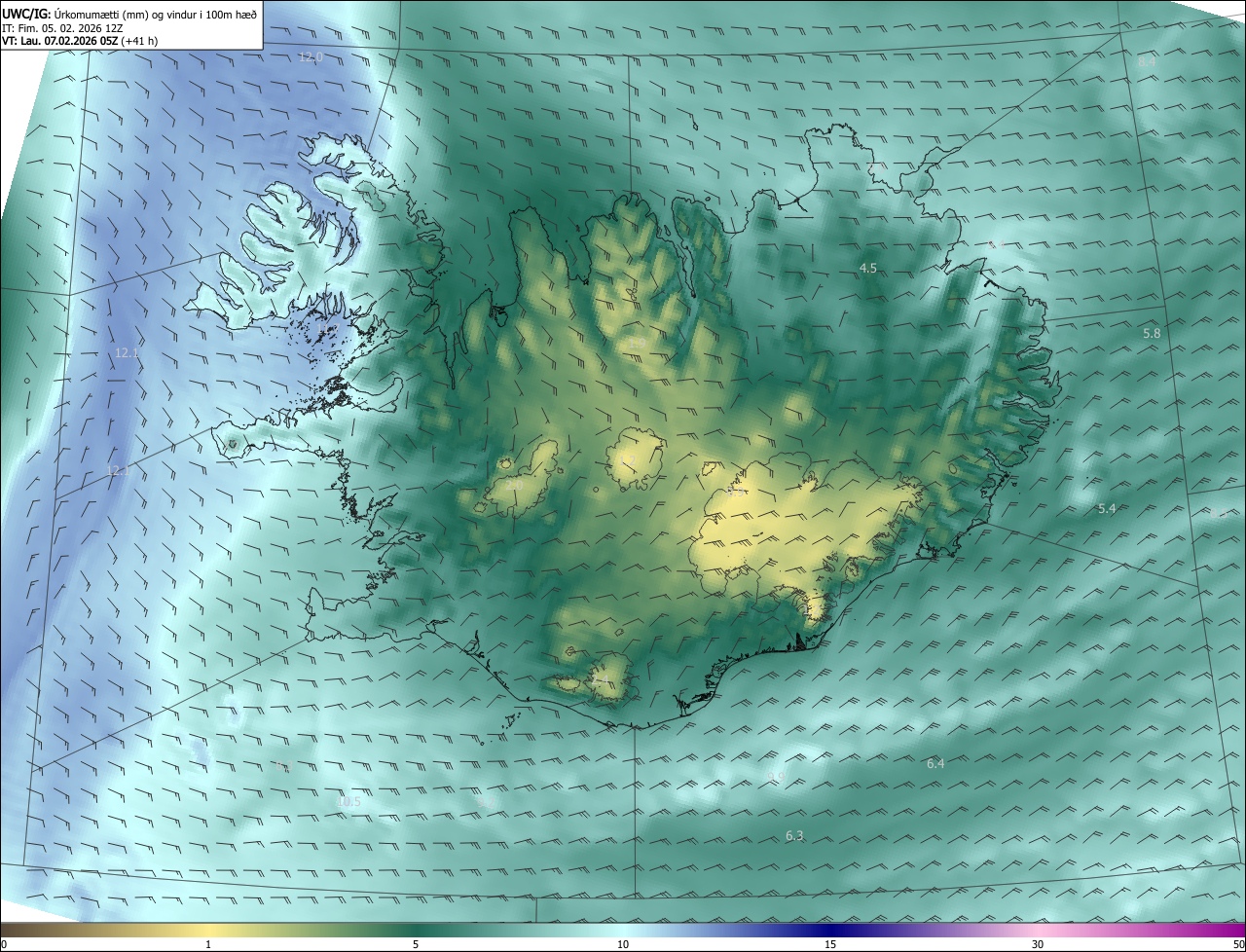Viewport: 1246px width, 952px height.
Task: Click the 10 tick label on the color scale
Action: click(x=623, y=944)
